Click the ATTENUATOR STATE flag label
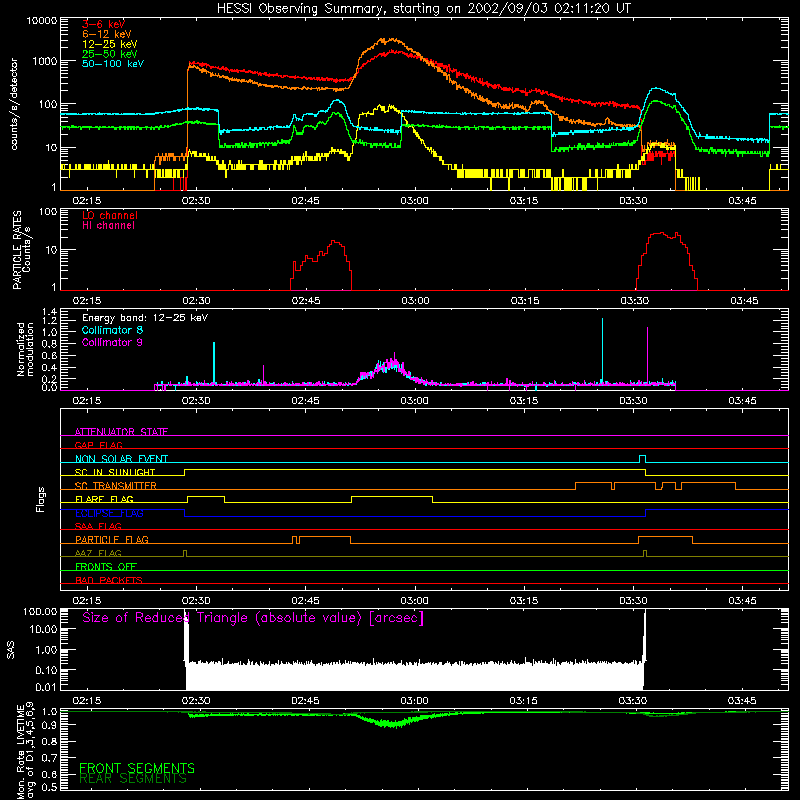Viewport: 800px width, 800px height. (x=121, y=432)
